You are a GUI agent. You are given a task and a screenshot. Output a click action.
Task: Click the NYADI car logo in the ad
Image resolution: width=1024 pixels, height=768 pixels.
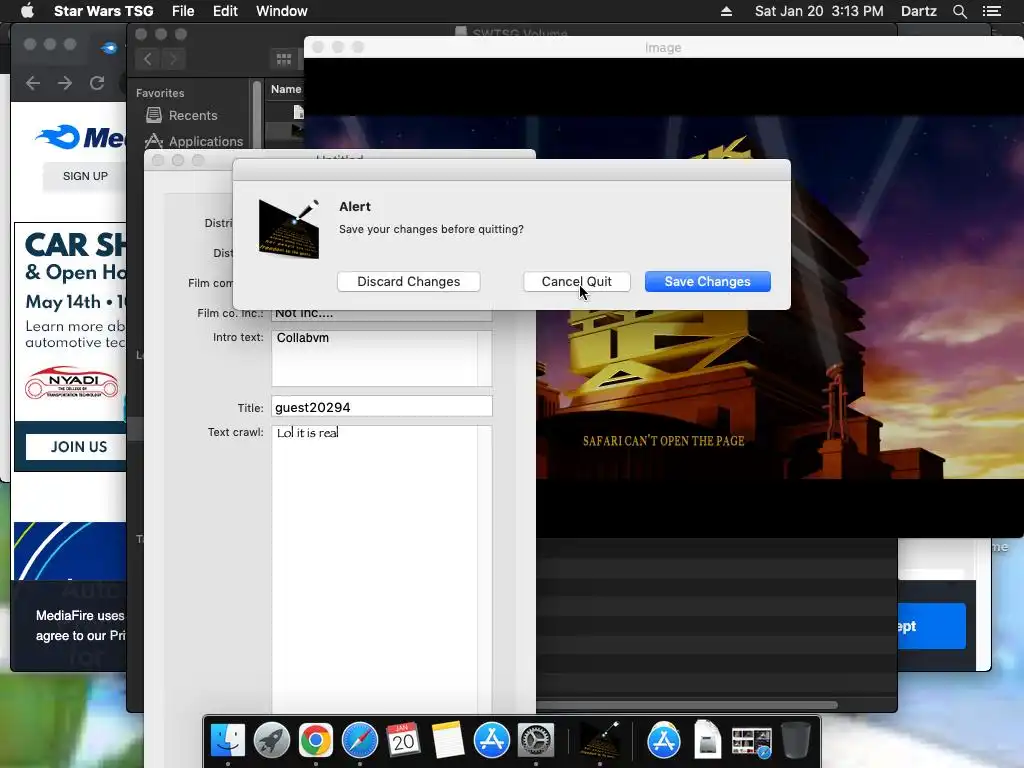(72, 382)
